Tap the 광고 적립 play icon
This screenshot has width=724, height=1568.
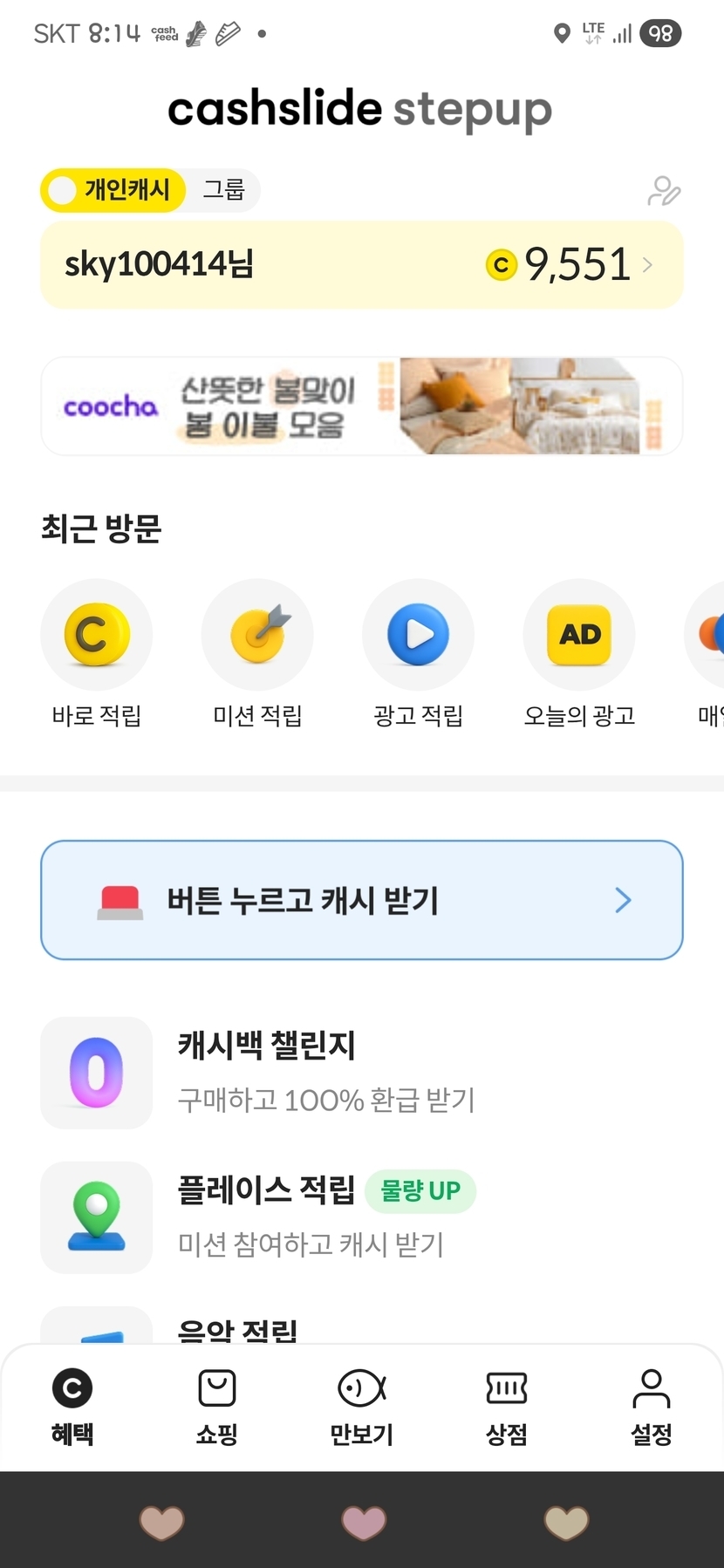point(418,635)
